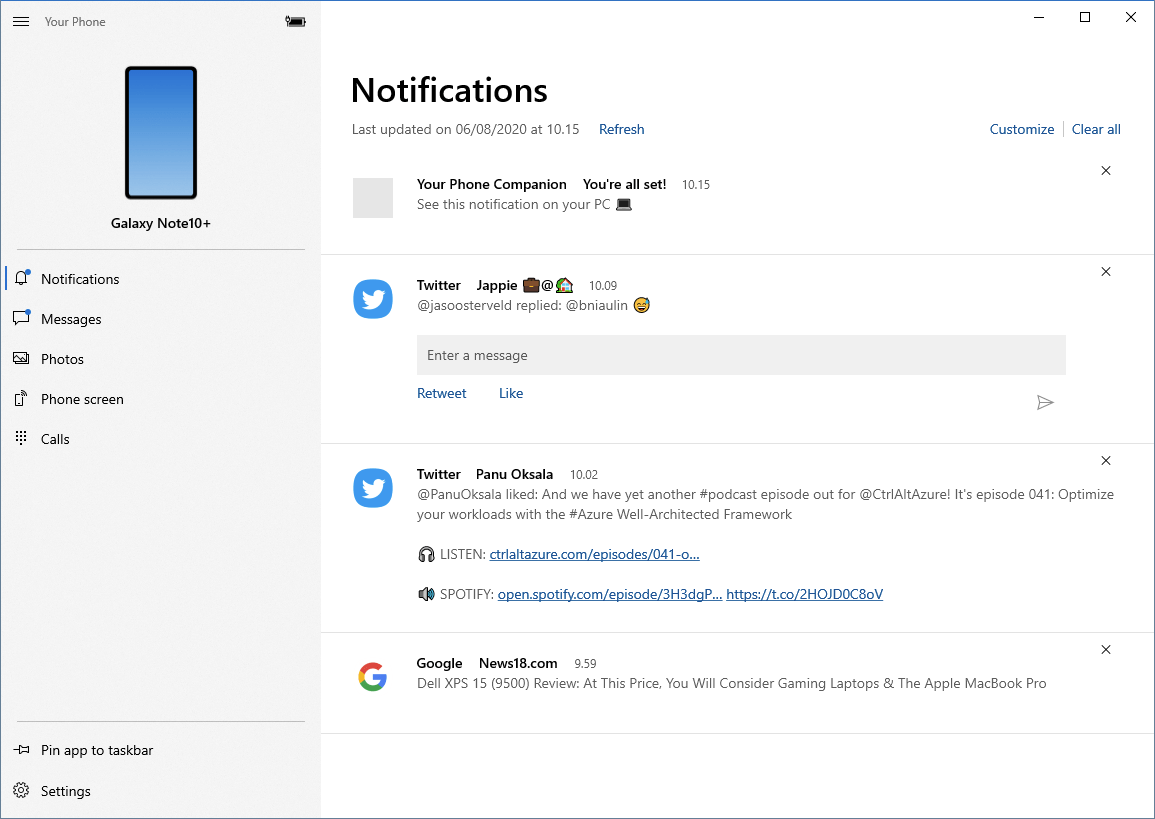Image resolution: width=1155 pixels, height=819 pixels.
Task: Dismiss the Google News18.com notification
Action: (x=1106, y=650)
